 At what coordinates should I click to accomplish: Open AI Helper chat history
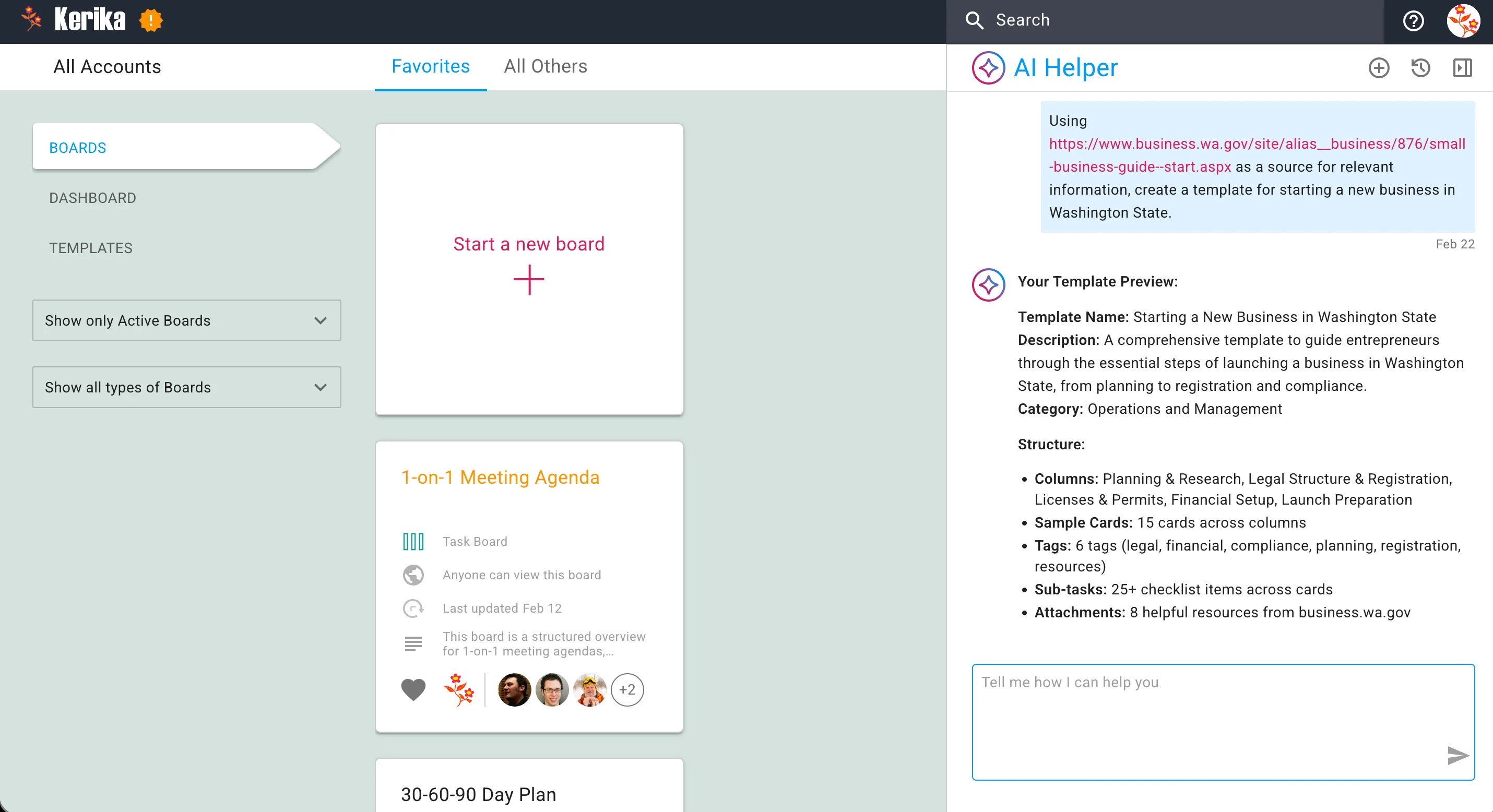(1420, 68)
